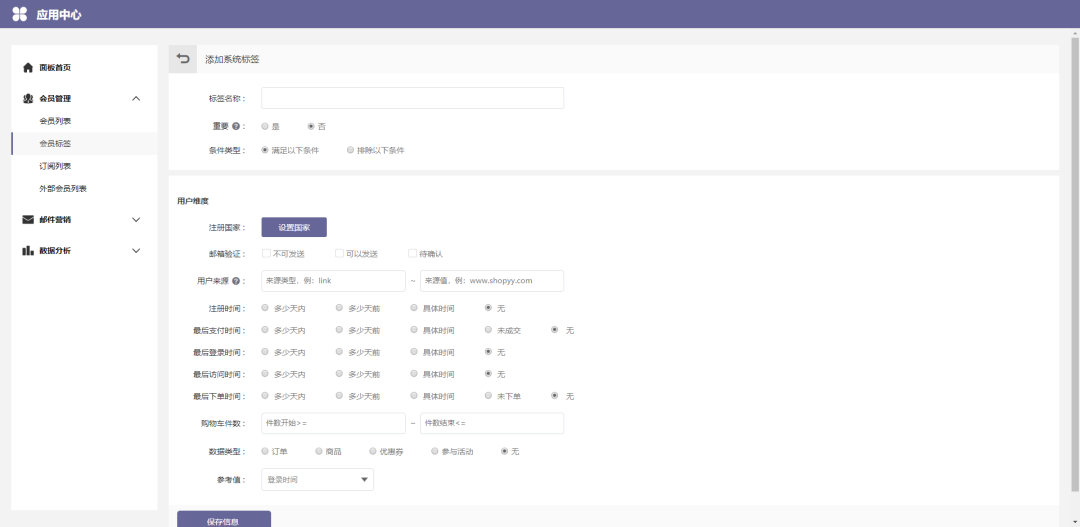Screen dimensions: 1080x527
Task: Click the help icon next to 重要
Action: coord(236,126)
